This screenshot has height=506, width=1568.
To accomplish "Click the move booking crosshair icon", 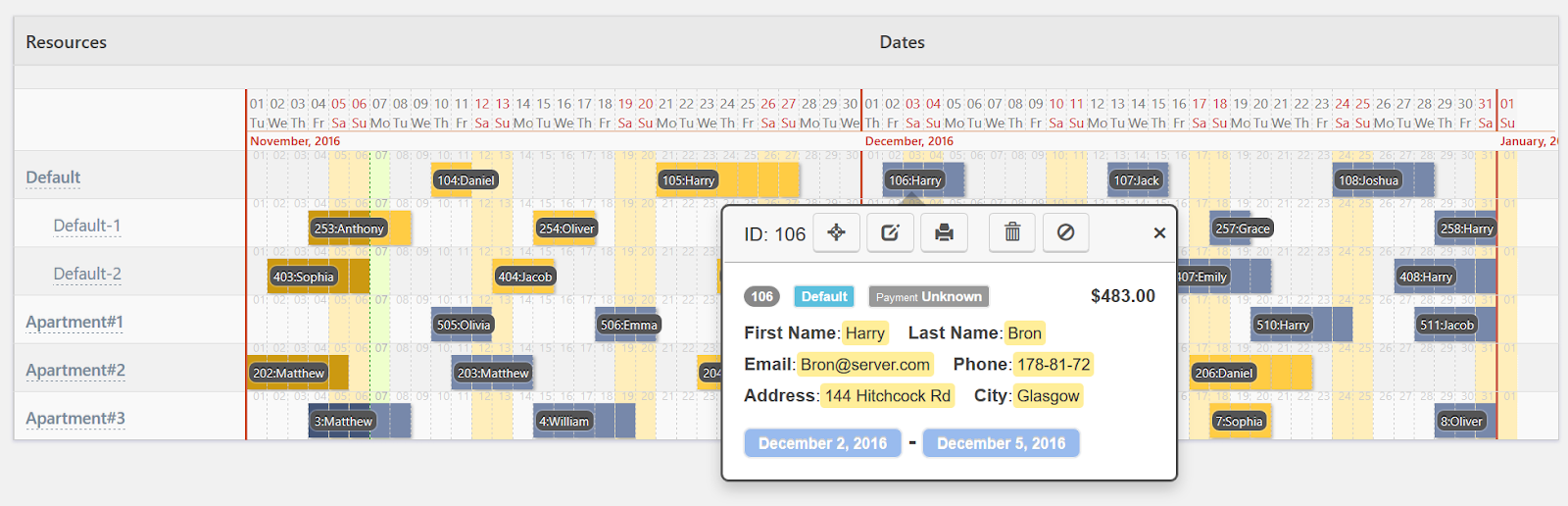I will tap(836, 232).
